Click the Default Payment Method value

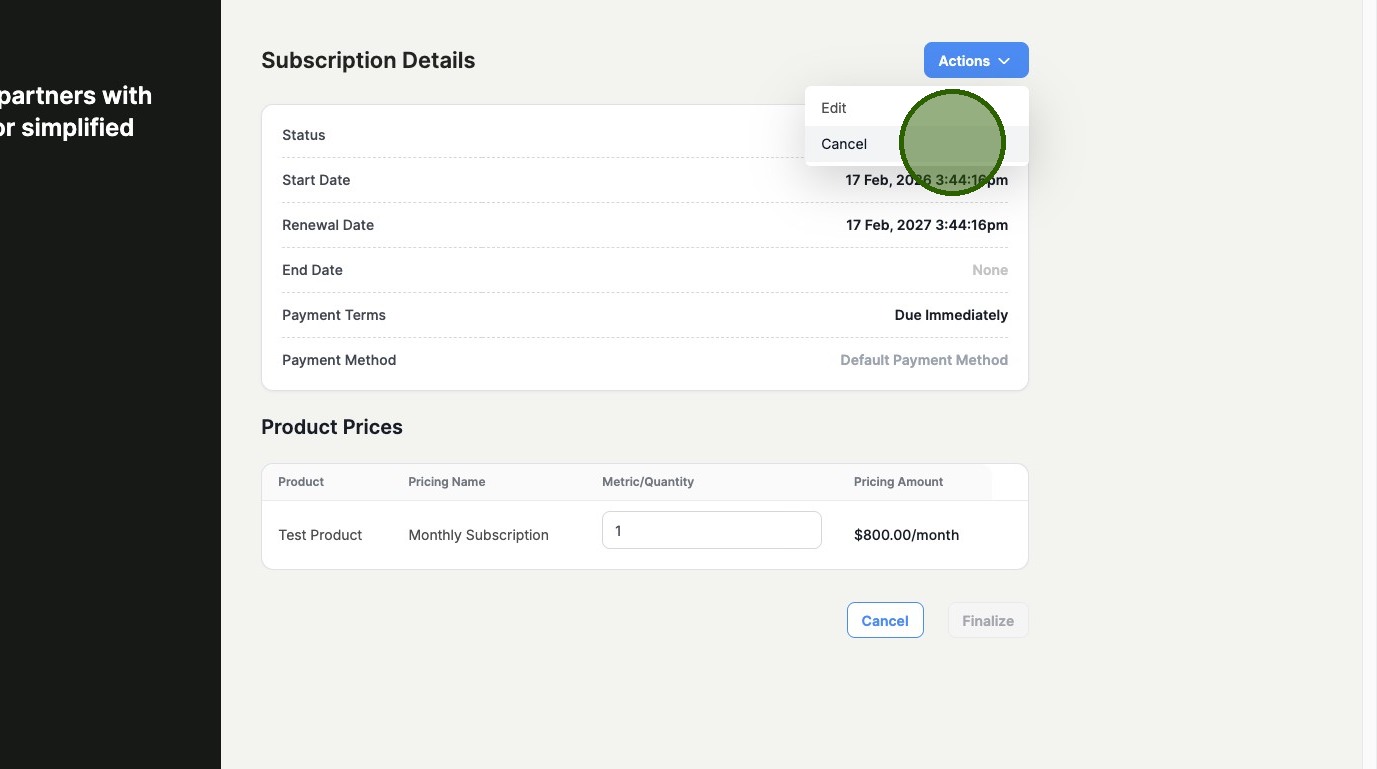coord(923,360)
